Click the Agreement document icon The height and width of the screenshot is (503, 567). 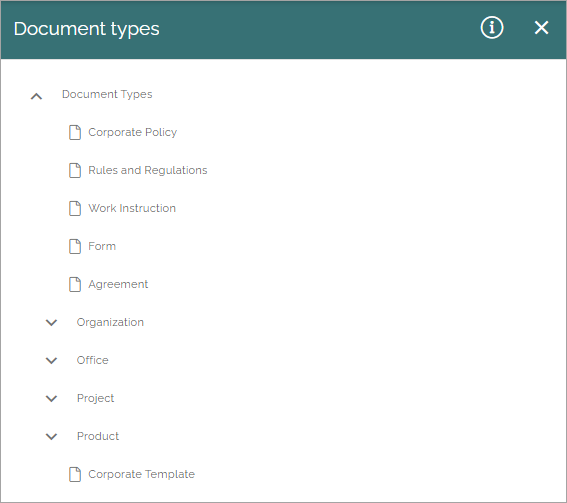(75, 284)
